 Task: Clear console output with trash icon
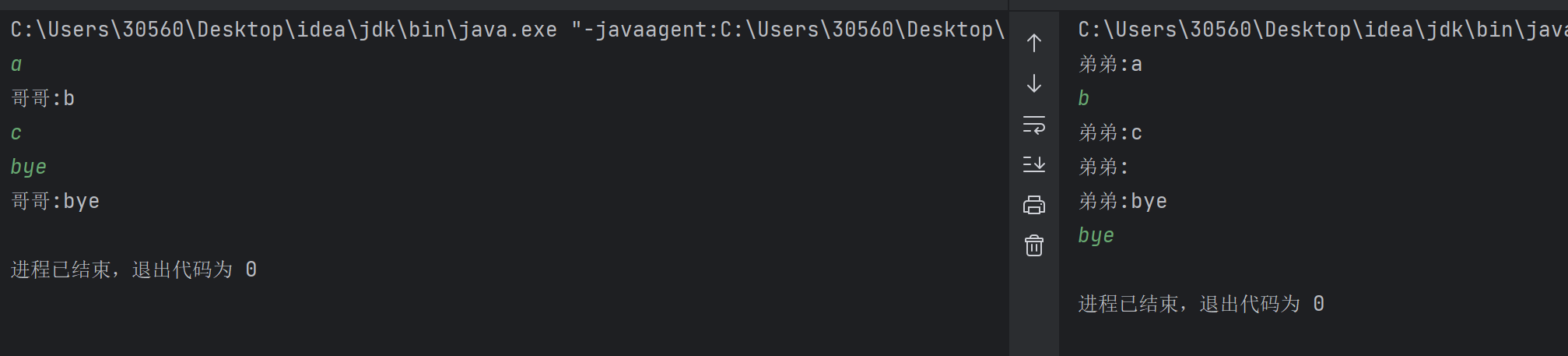point(1033,245)
